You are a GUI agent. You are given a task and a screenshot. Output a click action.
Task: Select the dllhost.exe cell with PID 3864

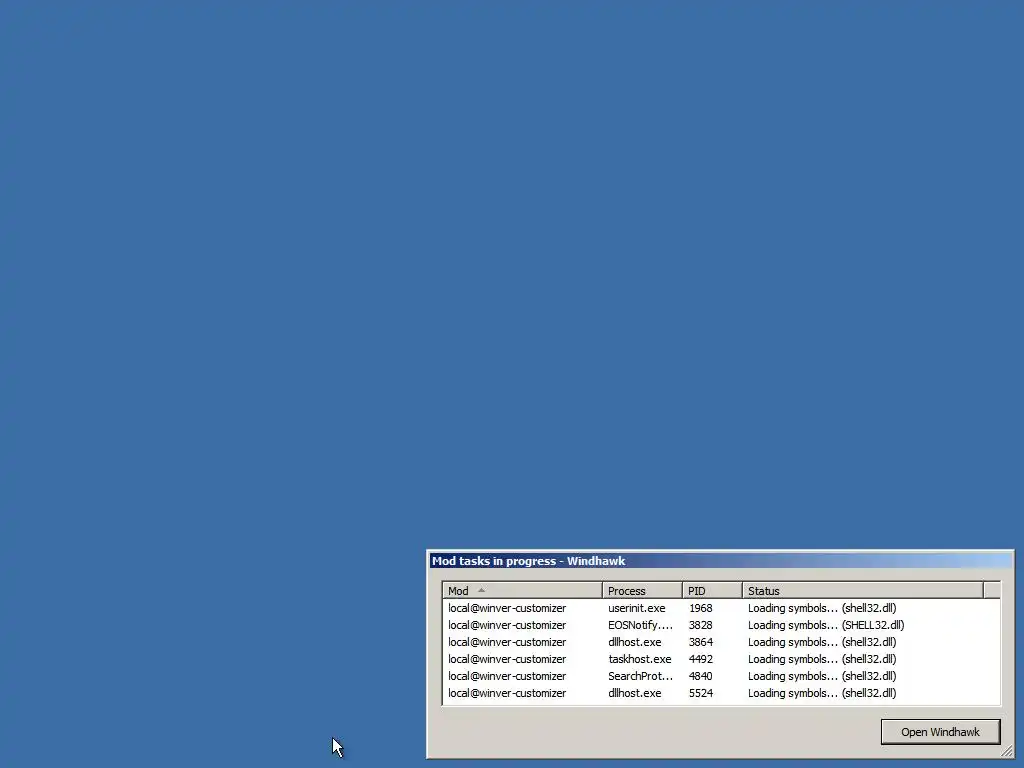(x=634, y=642)
